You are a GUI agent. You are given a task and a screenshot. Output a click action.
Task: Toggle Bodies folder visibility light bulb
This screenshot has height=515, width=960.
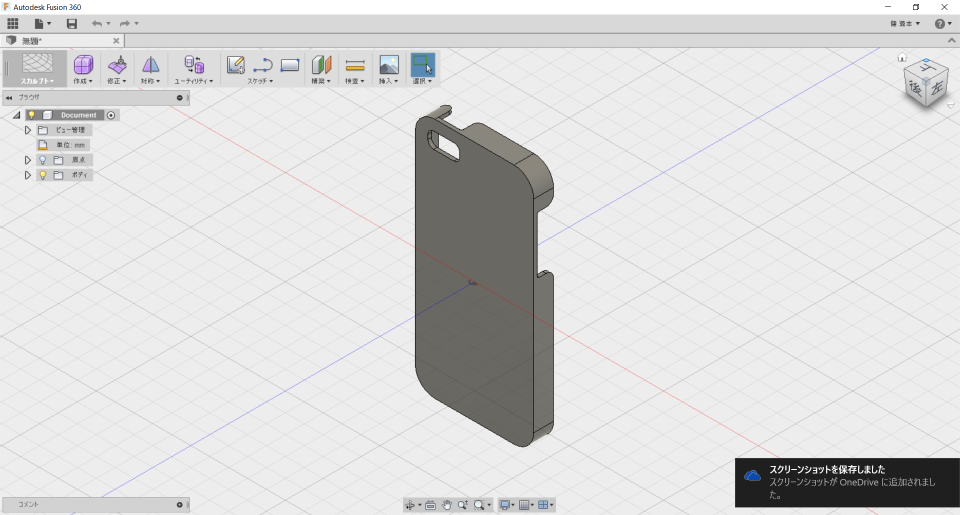coord(42,175)
